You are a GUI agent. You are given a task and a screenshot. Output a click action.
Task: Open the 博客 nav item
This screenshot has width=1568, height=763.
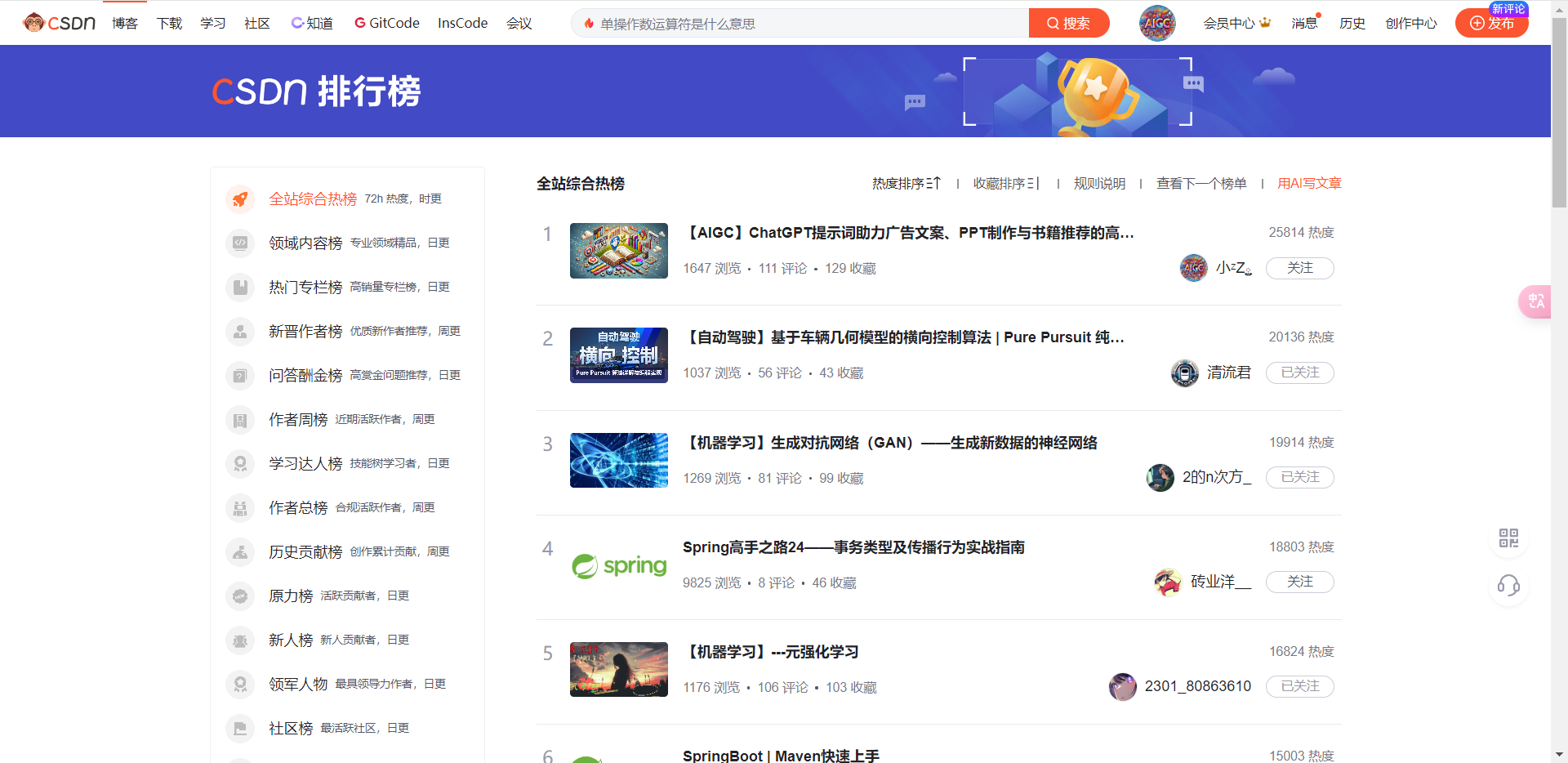coord(125,23)
